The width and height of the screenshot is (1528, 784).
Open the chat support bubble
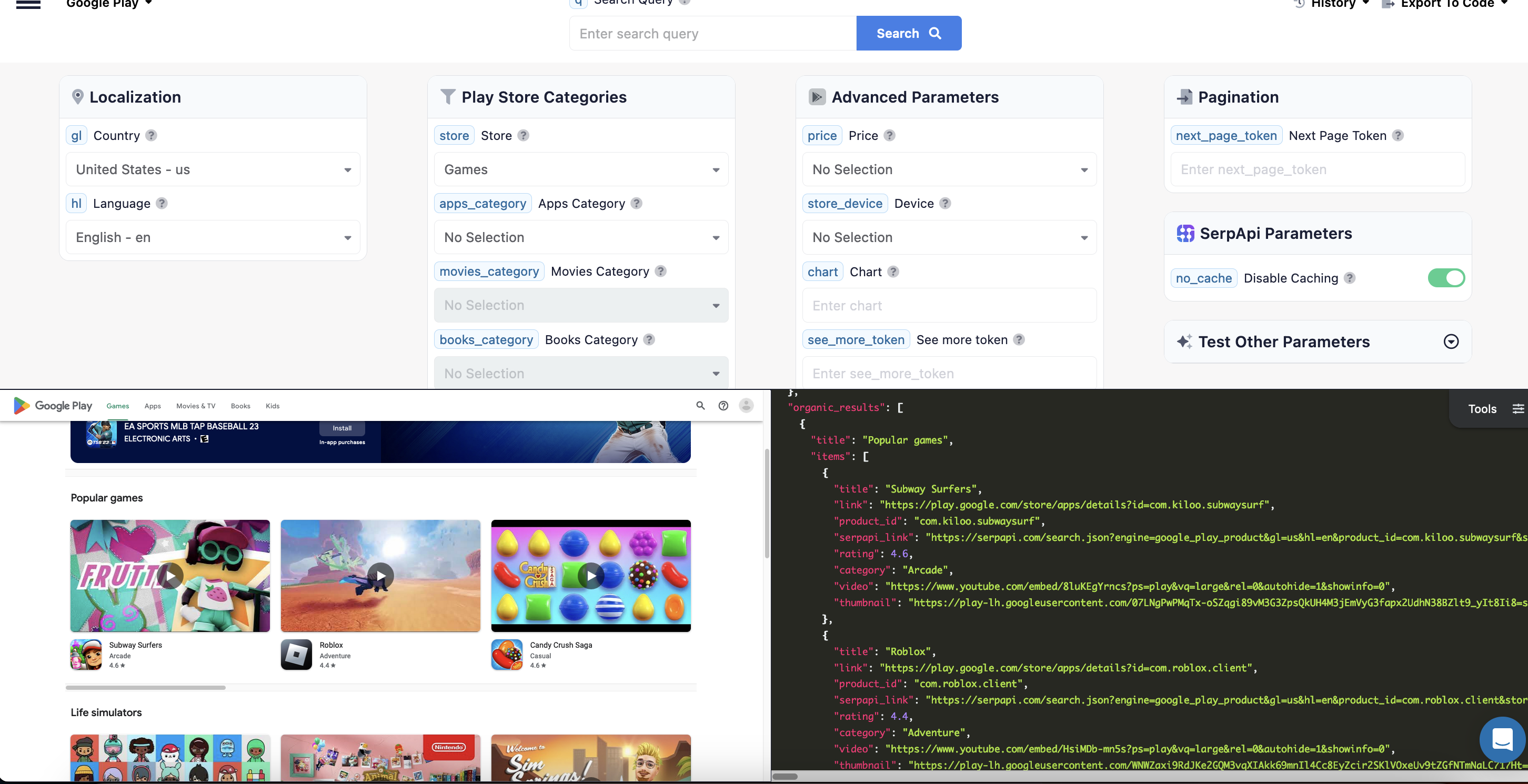[1503, 739]
